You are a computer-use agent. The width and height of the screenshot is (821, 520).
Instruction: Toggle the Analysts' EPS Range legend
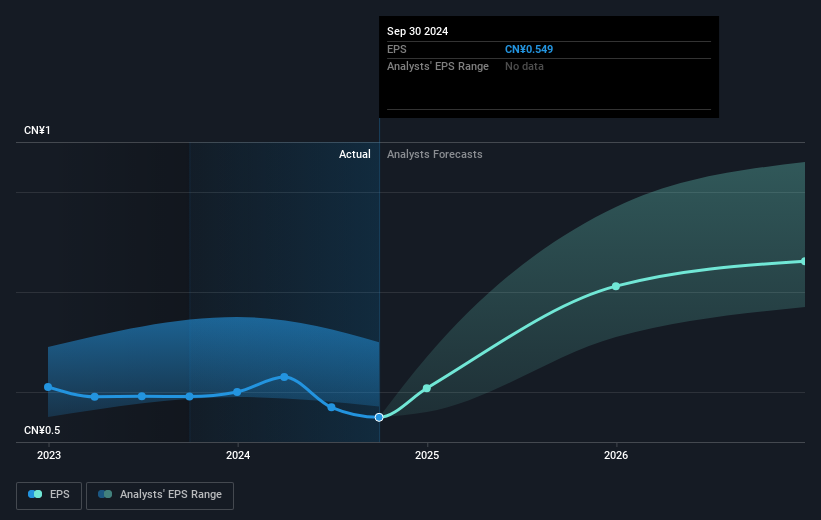(160, 495)
